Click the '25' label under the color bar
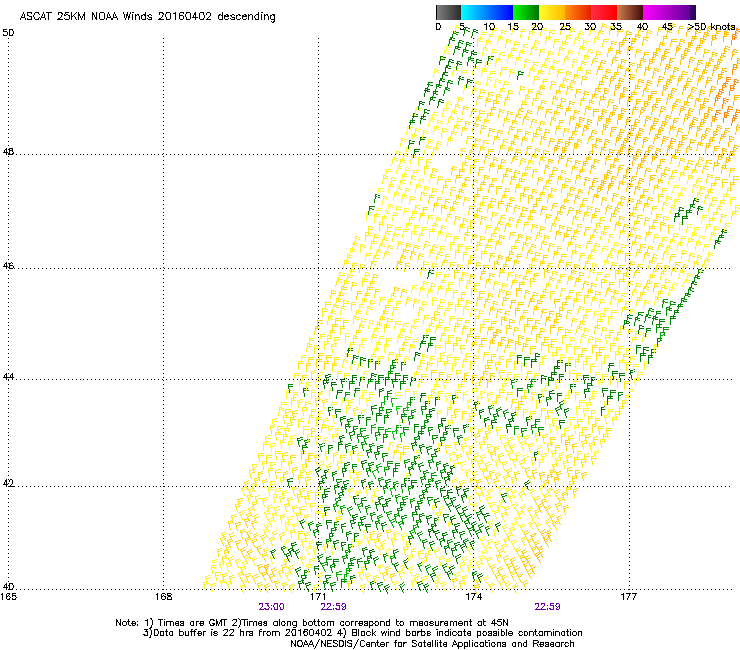Image resolution: width=740 pixels, height=650 pixels. (565, 27)
